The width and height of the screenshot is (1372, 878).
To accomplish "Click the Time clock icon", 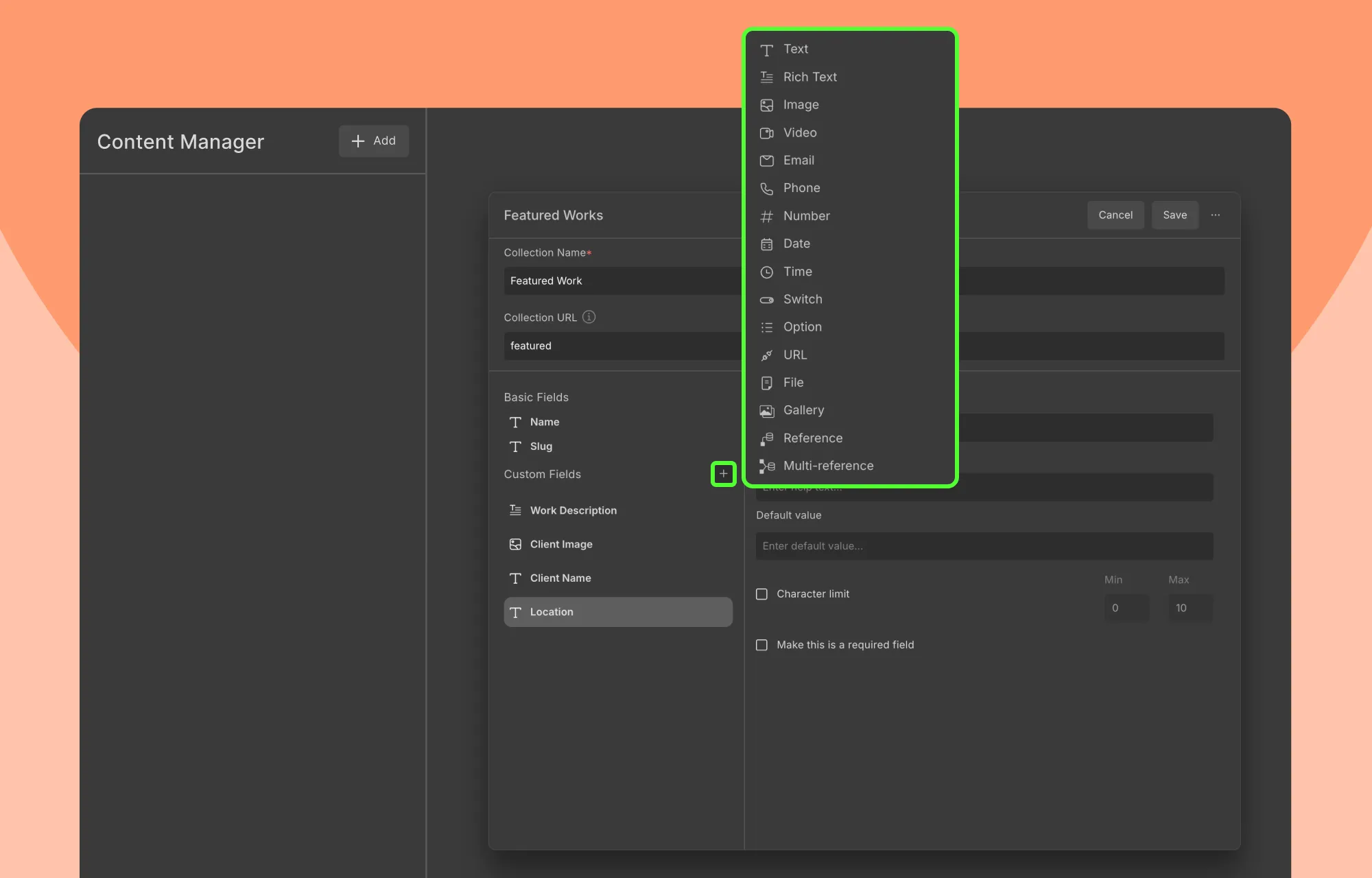I will pos(766,272).
